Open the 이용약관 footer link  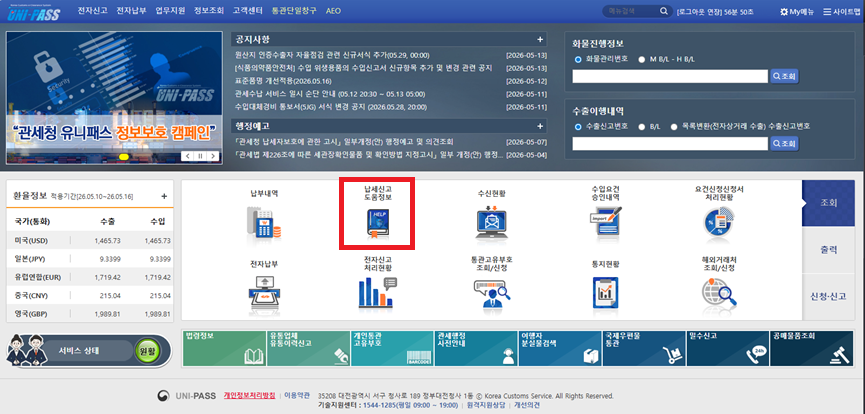297,395
